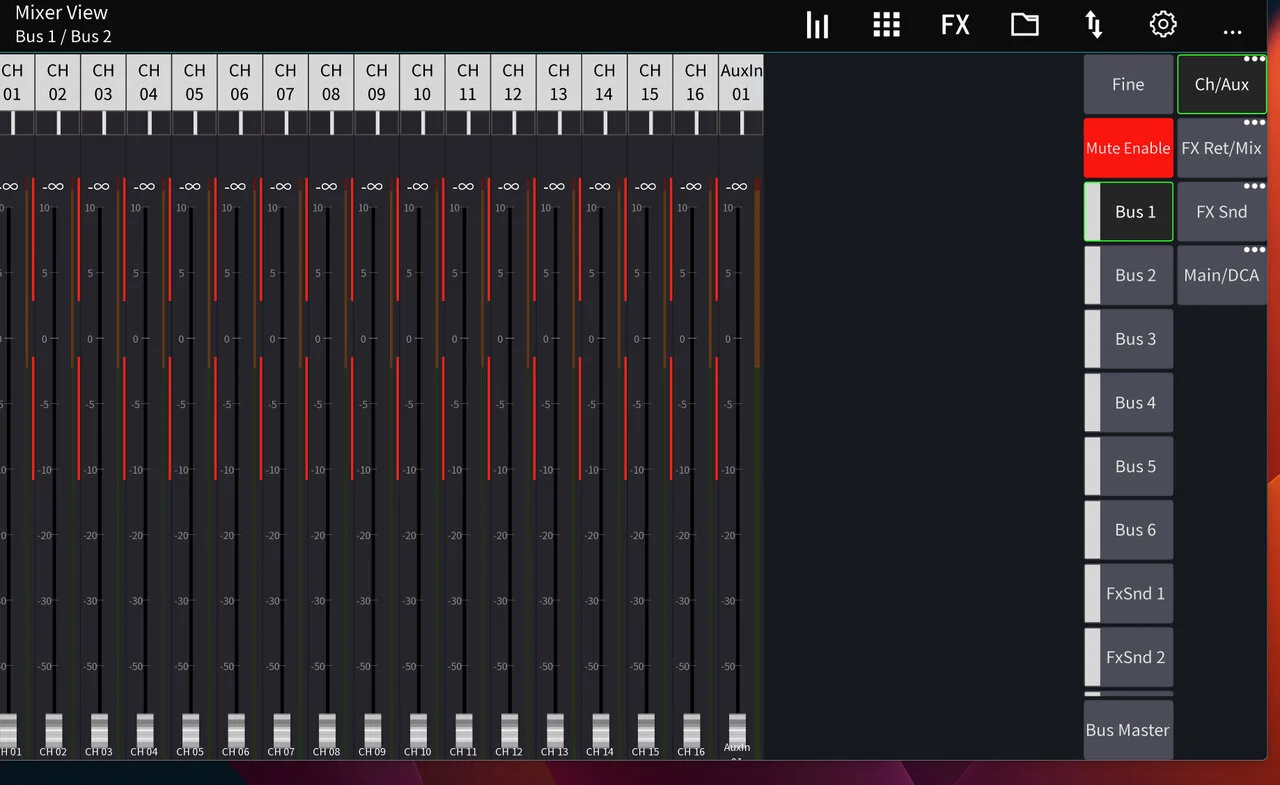The width and height of the screenshot is (1280, 785).
Task: Click the AuxIn 01 fader knob
Action: point(737,730)
